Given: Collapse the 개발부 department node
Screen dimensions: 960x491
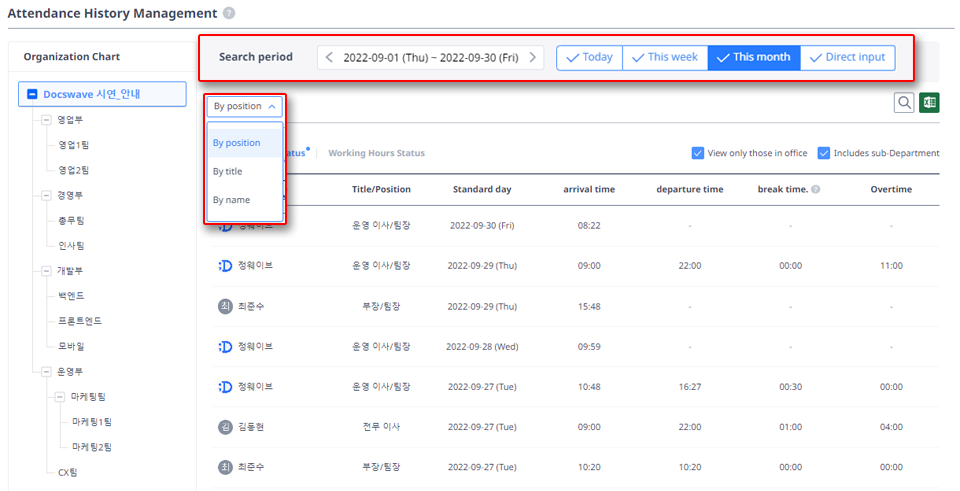Looking at the screenshot, I should [x=46, y=271].
